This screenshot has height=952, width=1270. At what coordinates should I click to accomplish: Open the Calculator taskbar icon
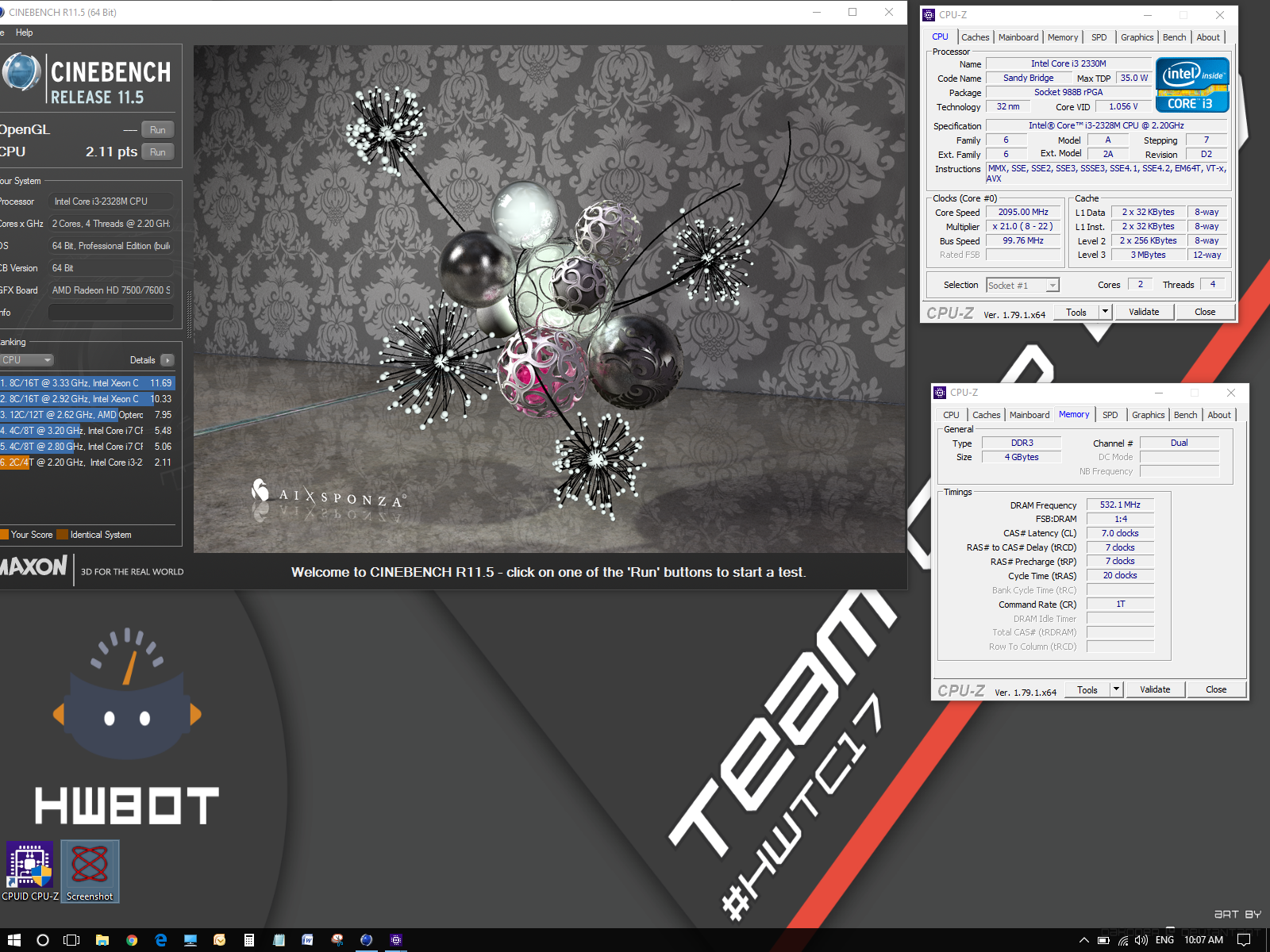(249, 940)
